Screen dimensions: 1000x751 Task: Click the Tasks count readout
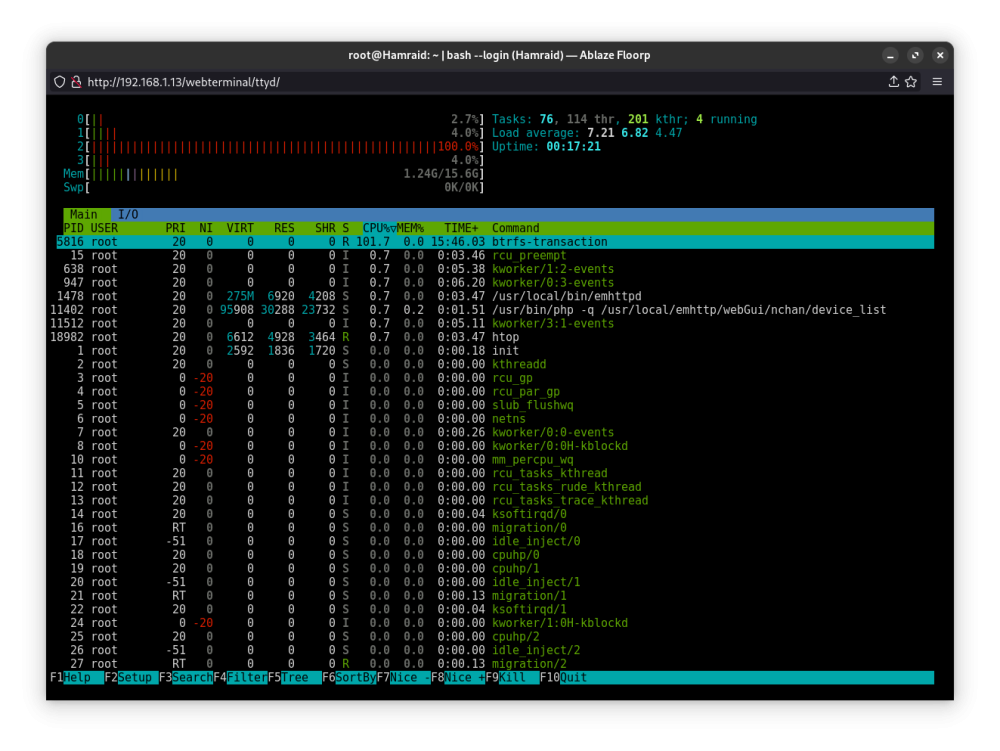pos(624,120)
